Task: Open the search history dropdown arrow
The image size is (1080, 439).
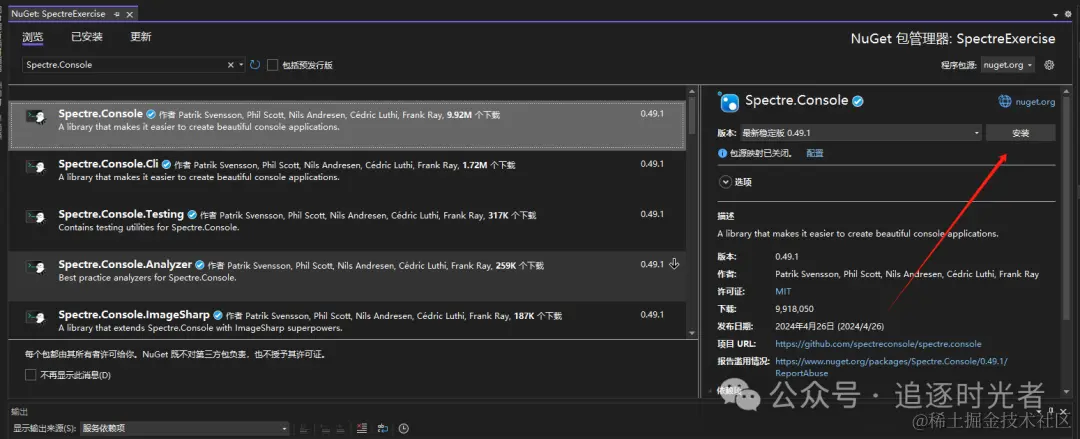Action: [241, 65]
